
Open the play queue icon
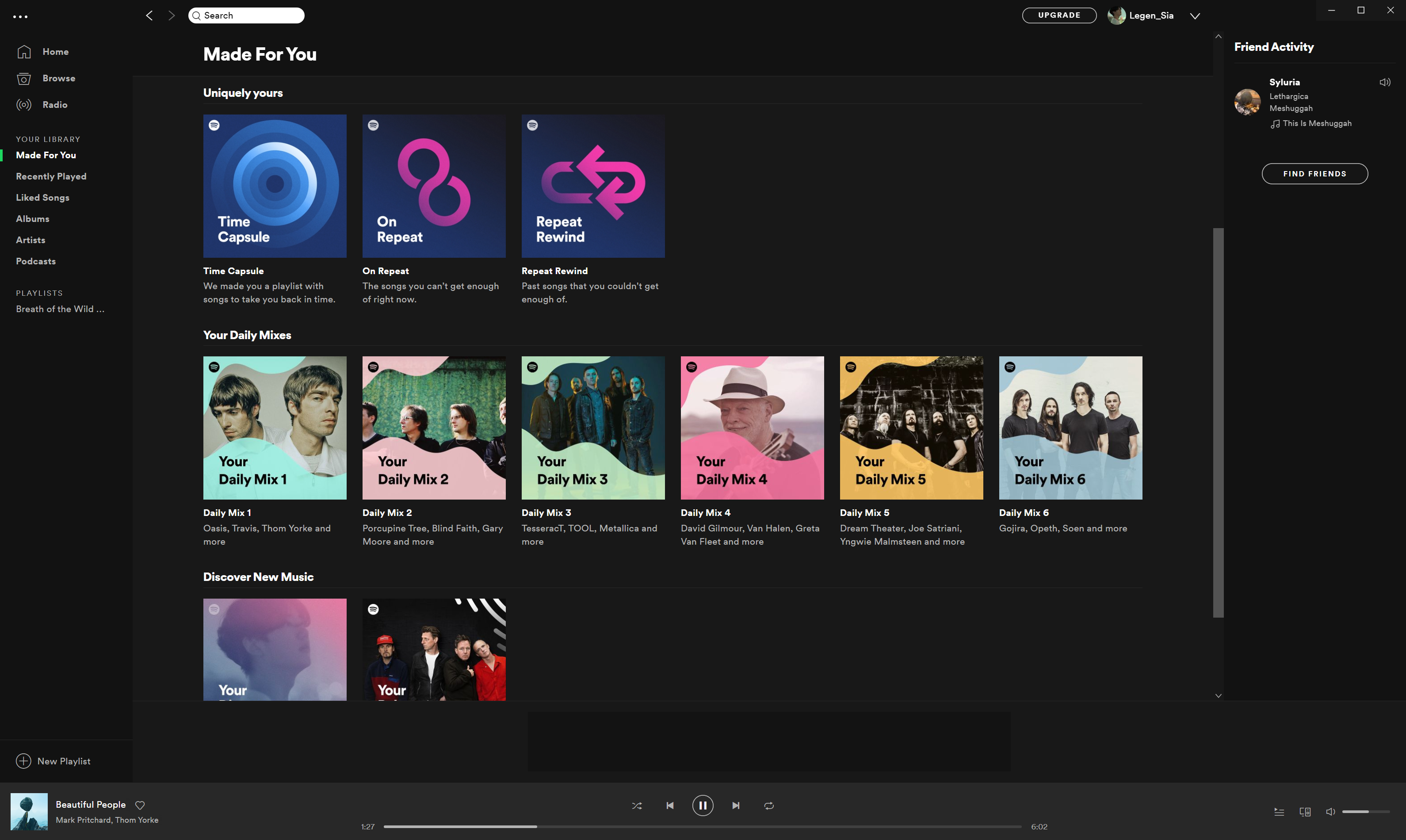[x=1279, y=812]
